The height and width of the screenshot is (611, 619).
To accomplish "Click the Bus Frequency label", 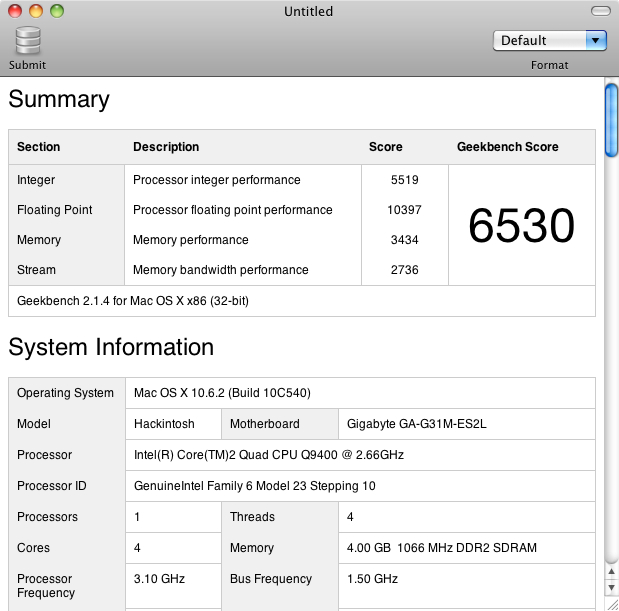I will pos(271,579).
